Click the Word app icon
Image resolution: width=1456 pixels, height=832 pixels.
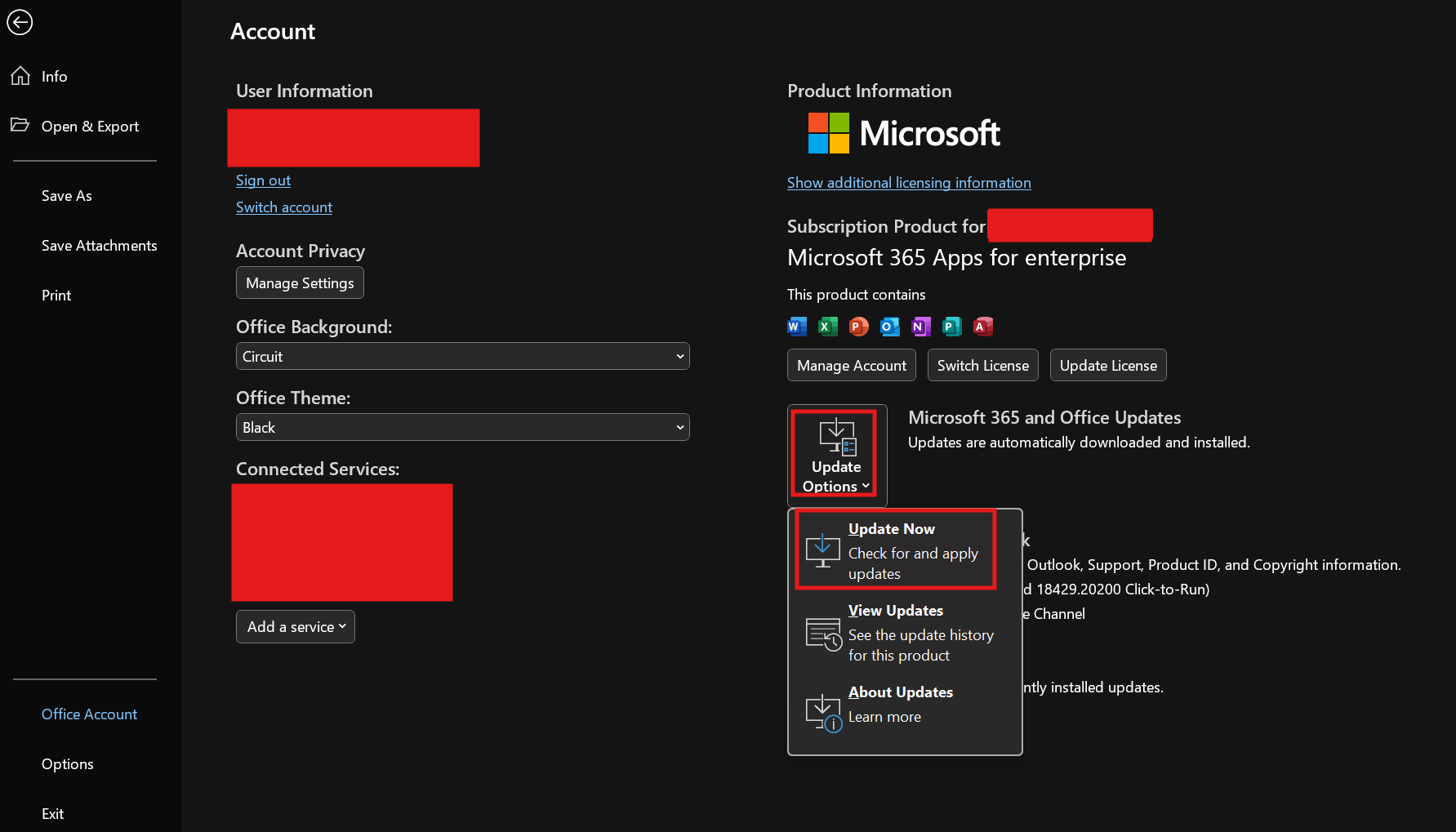point(797,327)
